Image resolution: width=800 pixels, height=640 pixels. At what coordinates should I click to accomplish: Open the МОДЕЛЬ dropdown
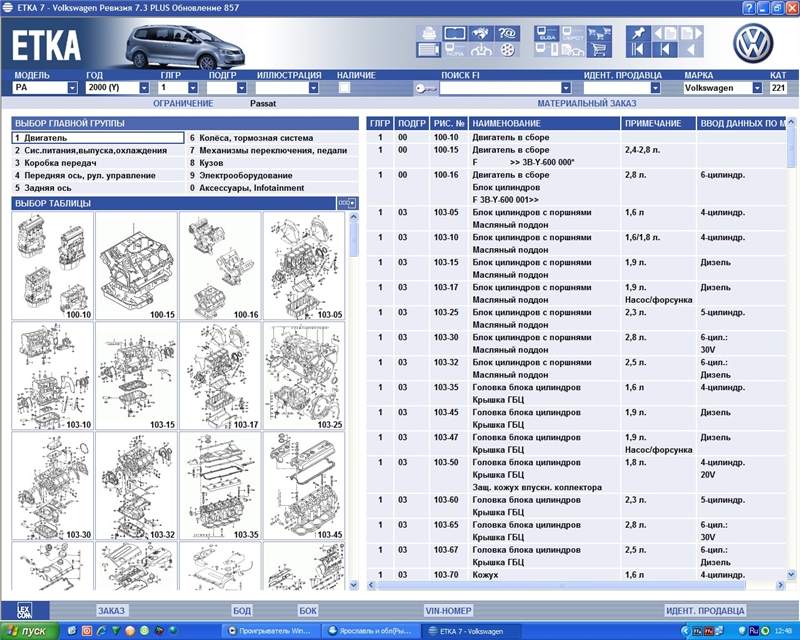(x=72, y=88)
